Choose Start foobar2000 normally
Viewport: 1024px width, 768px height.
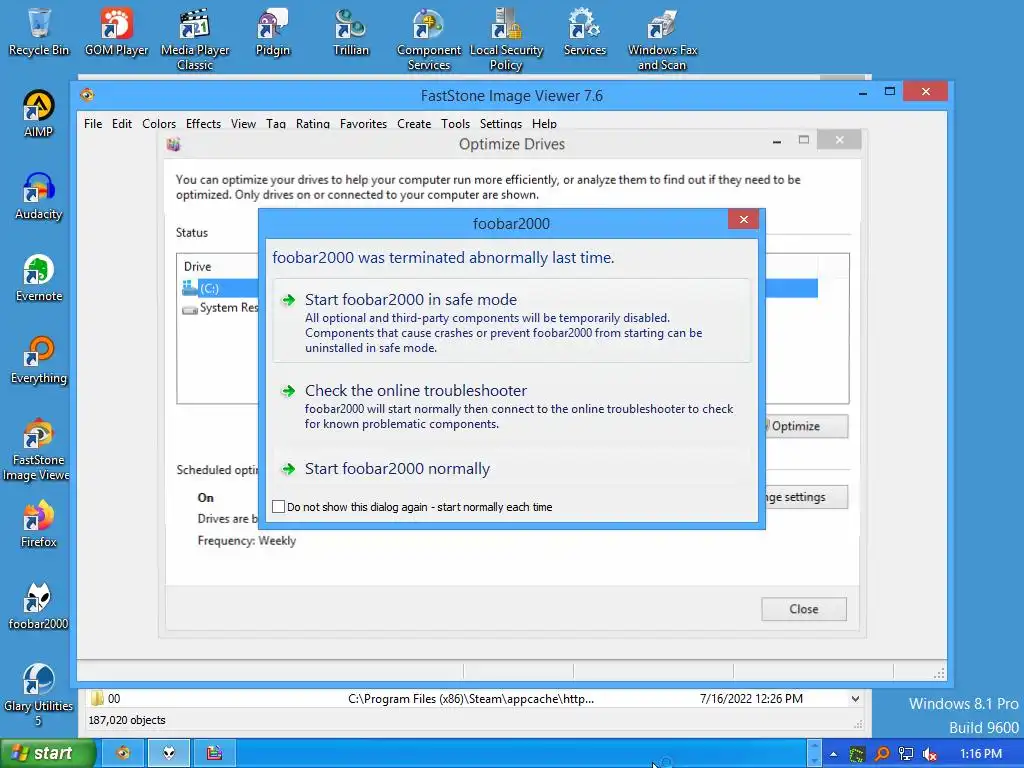[x=511, y=469]
